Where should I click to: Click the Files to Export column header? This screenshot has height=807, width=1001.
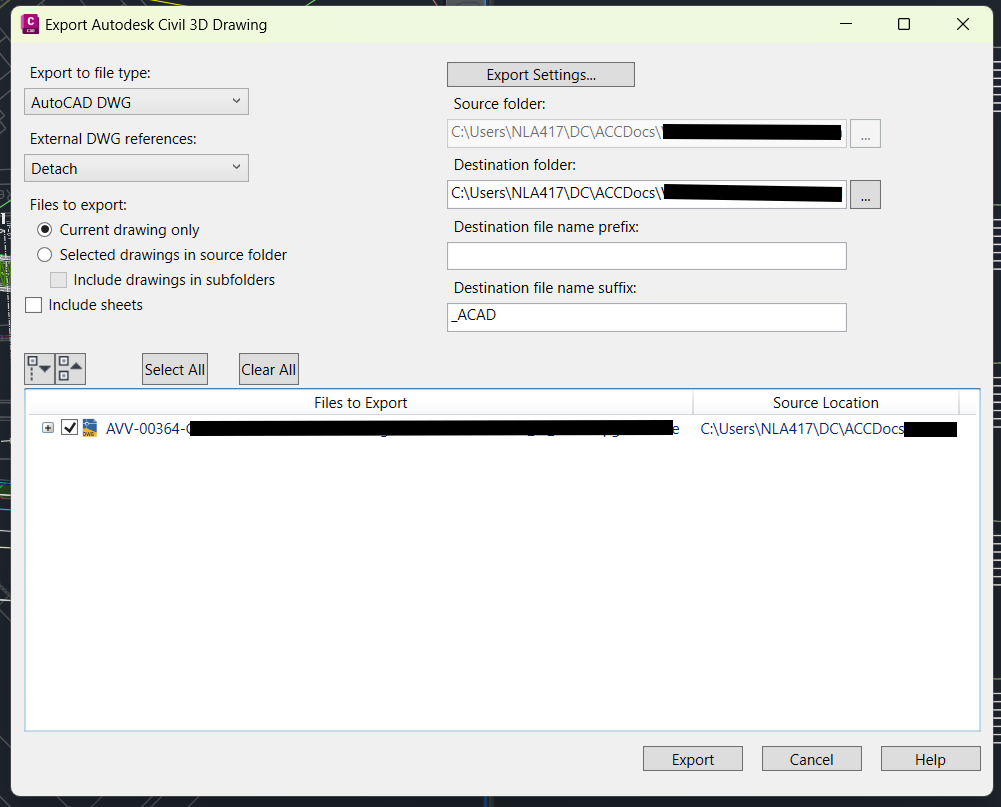coord(360,403)
